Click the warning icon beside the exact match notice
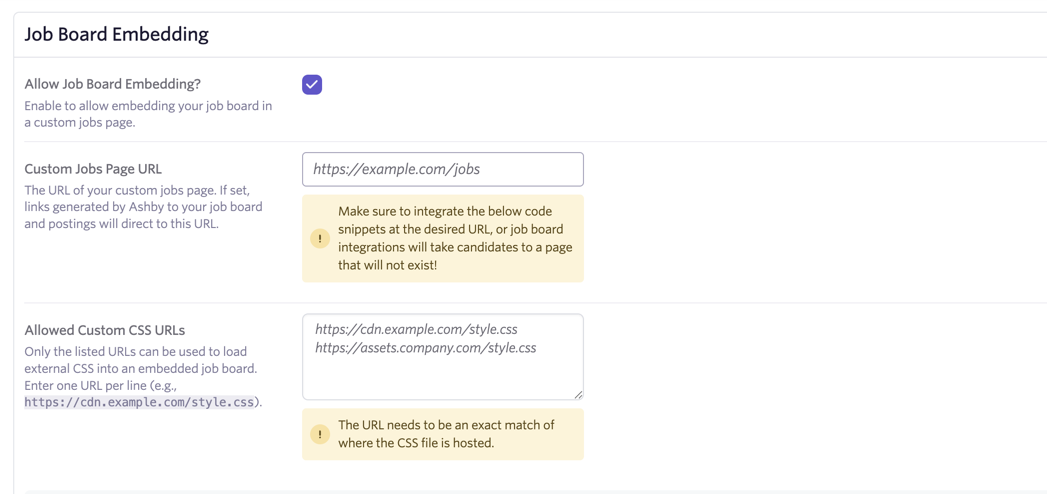1047x494 pixels. [320, 435]
